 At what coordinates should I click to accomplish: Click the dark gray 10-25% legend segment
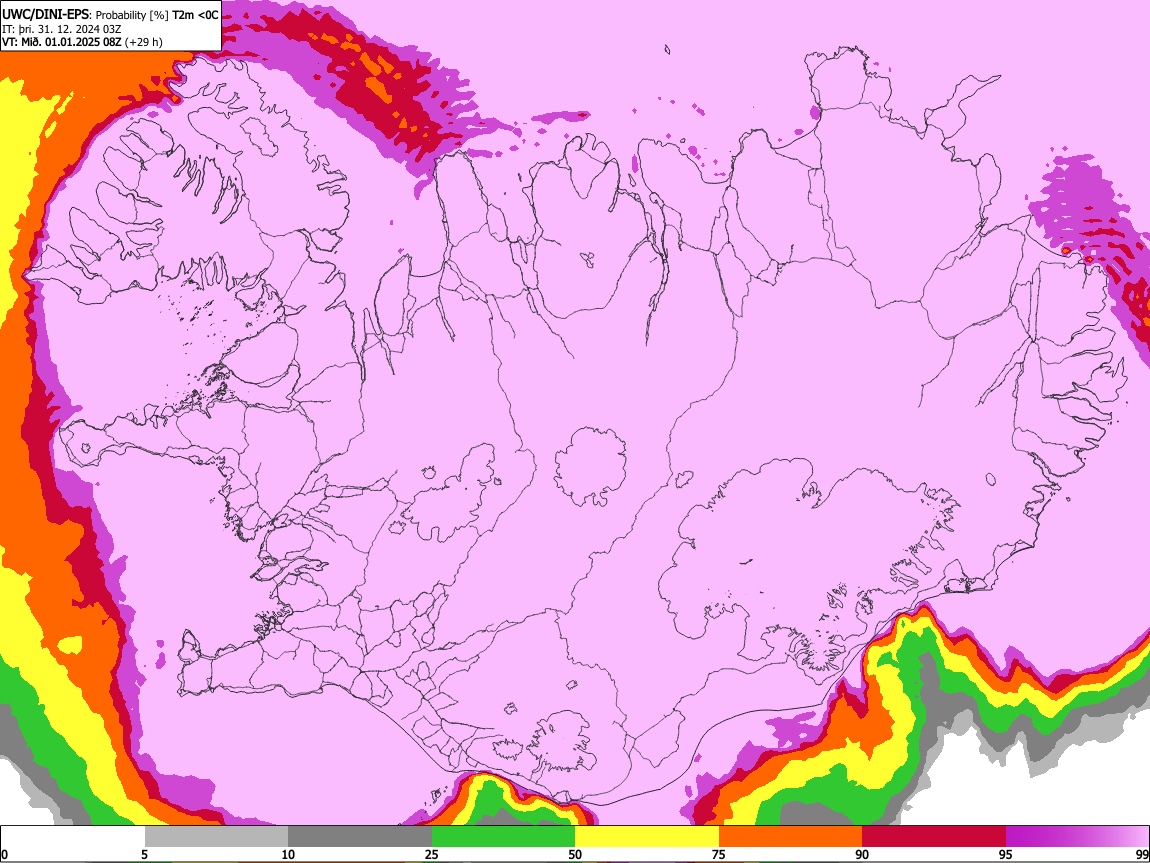(359, 836)
